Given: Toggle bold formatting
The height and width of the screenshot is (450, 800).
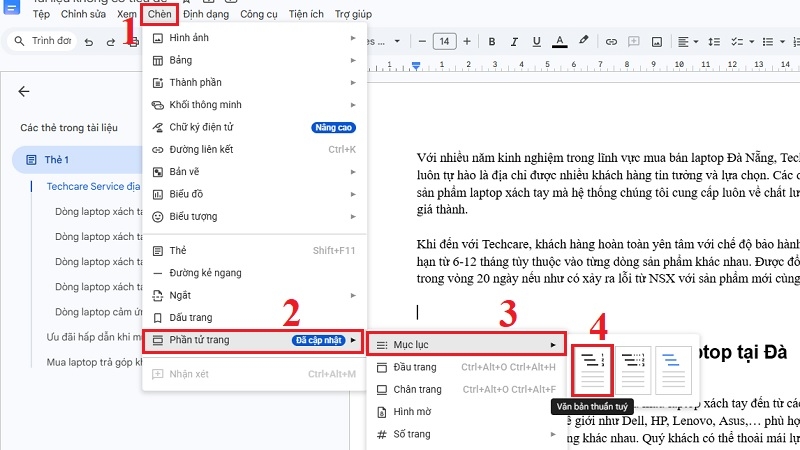Looking at the screenshot, I should [x=492, y=41].
